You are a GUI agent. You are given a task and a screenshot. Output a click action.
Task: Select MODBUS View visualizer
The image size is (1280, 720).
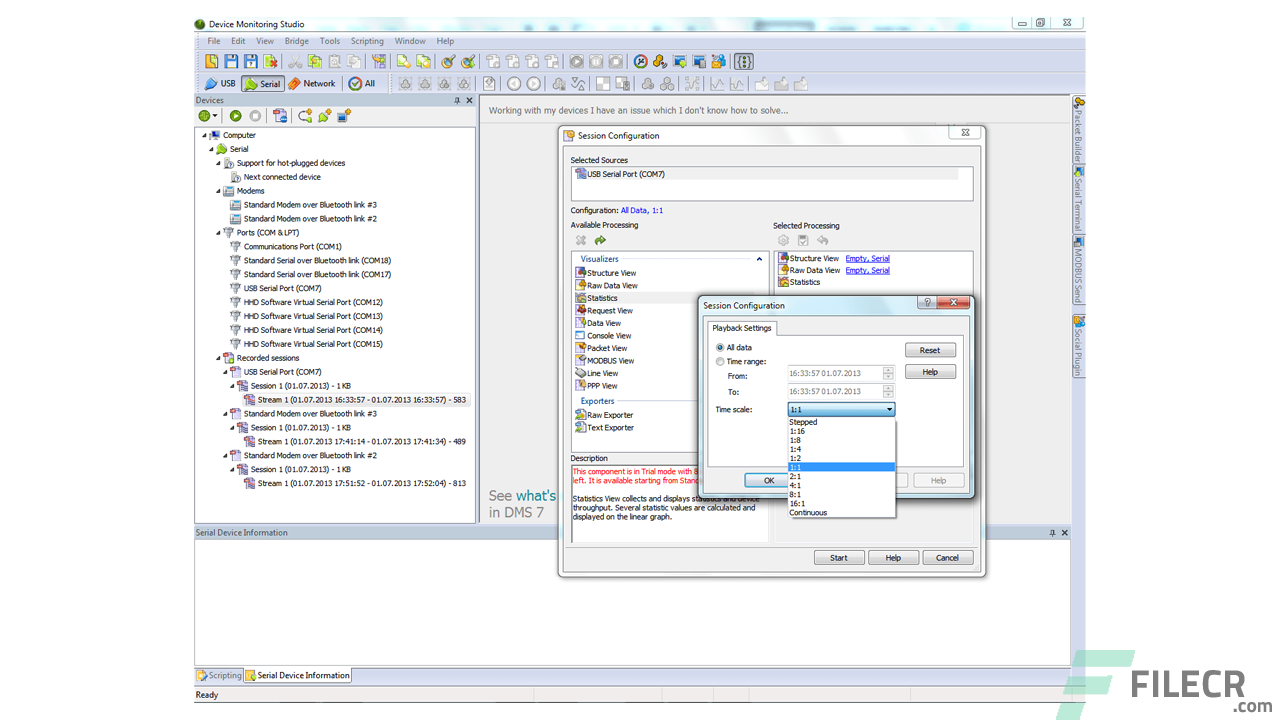604,361
